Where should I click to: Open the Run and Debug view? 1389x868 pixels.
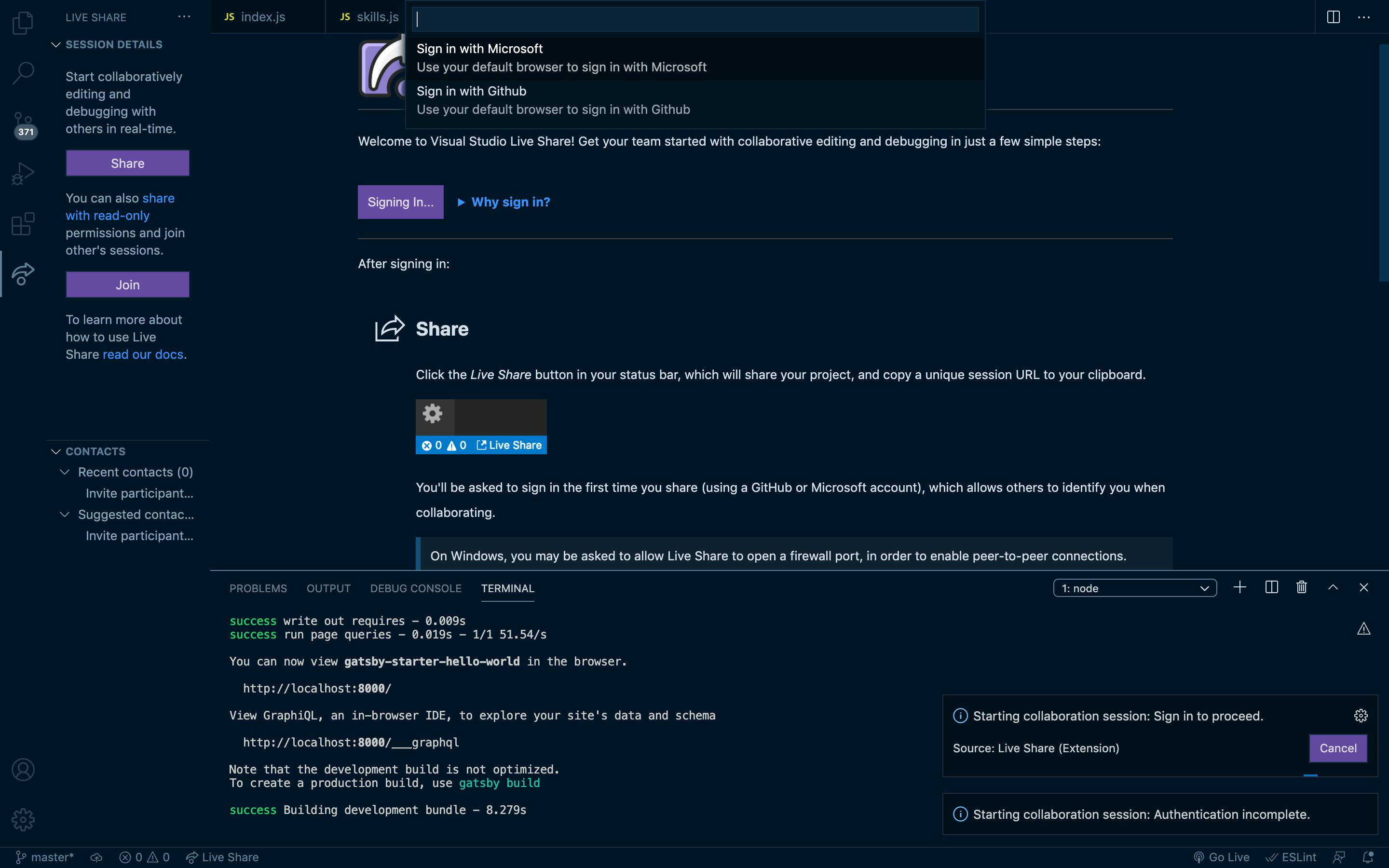23,174
